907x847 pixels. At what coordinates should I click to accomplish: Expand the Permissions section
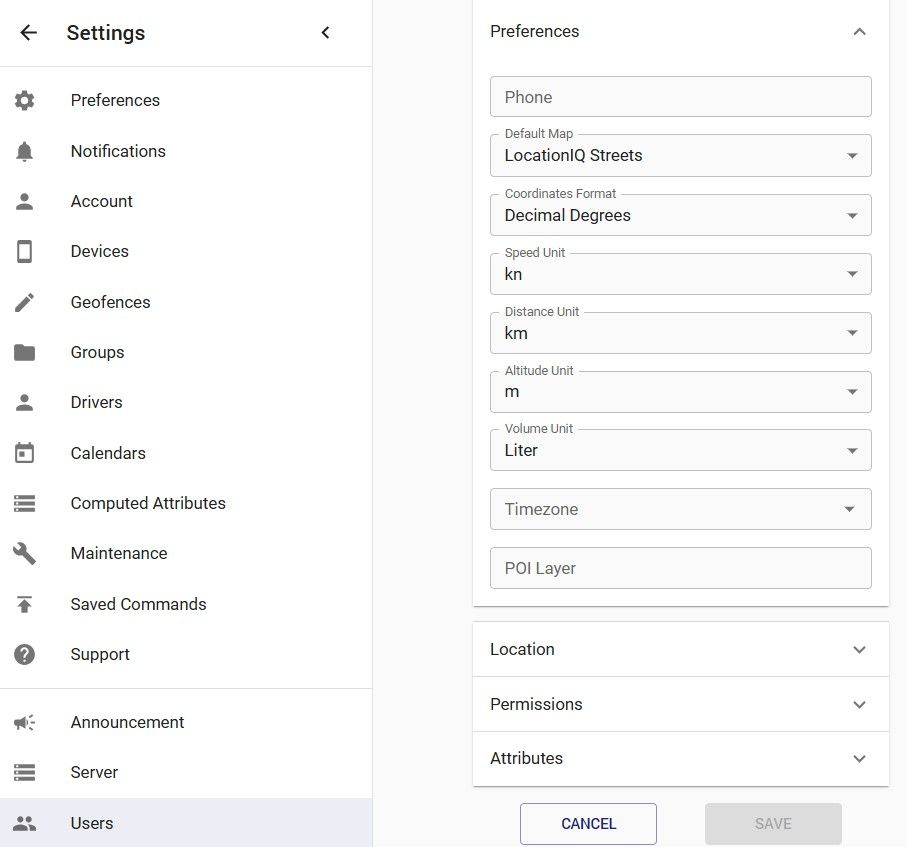point(680,704)
